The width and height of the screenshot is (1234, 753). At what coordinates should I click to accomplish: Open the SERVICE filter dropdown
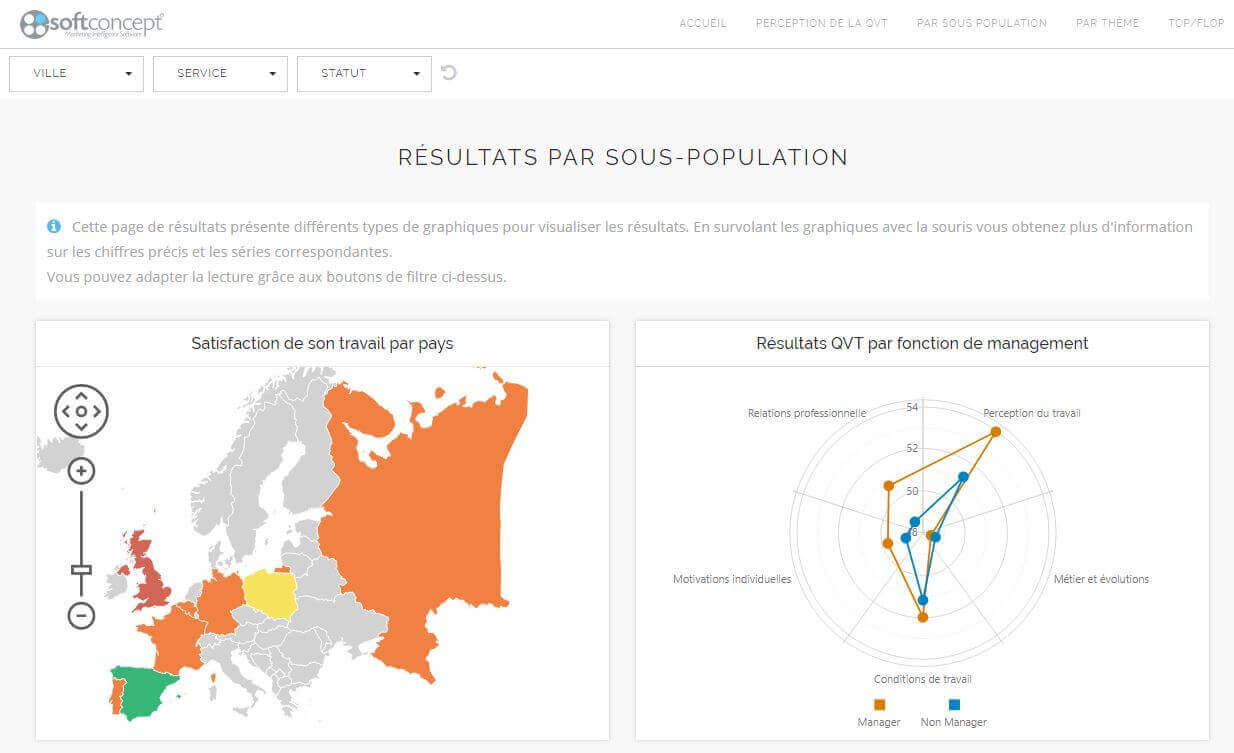pyautogui.click(x=220, y=73)
